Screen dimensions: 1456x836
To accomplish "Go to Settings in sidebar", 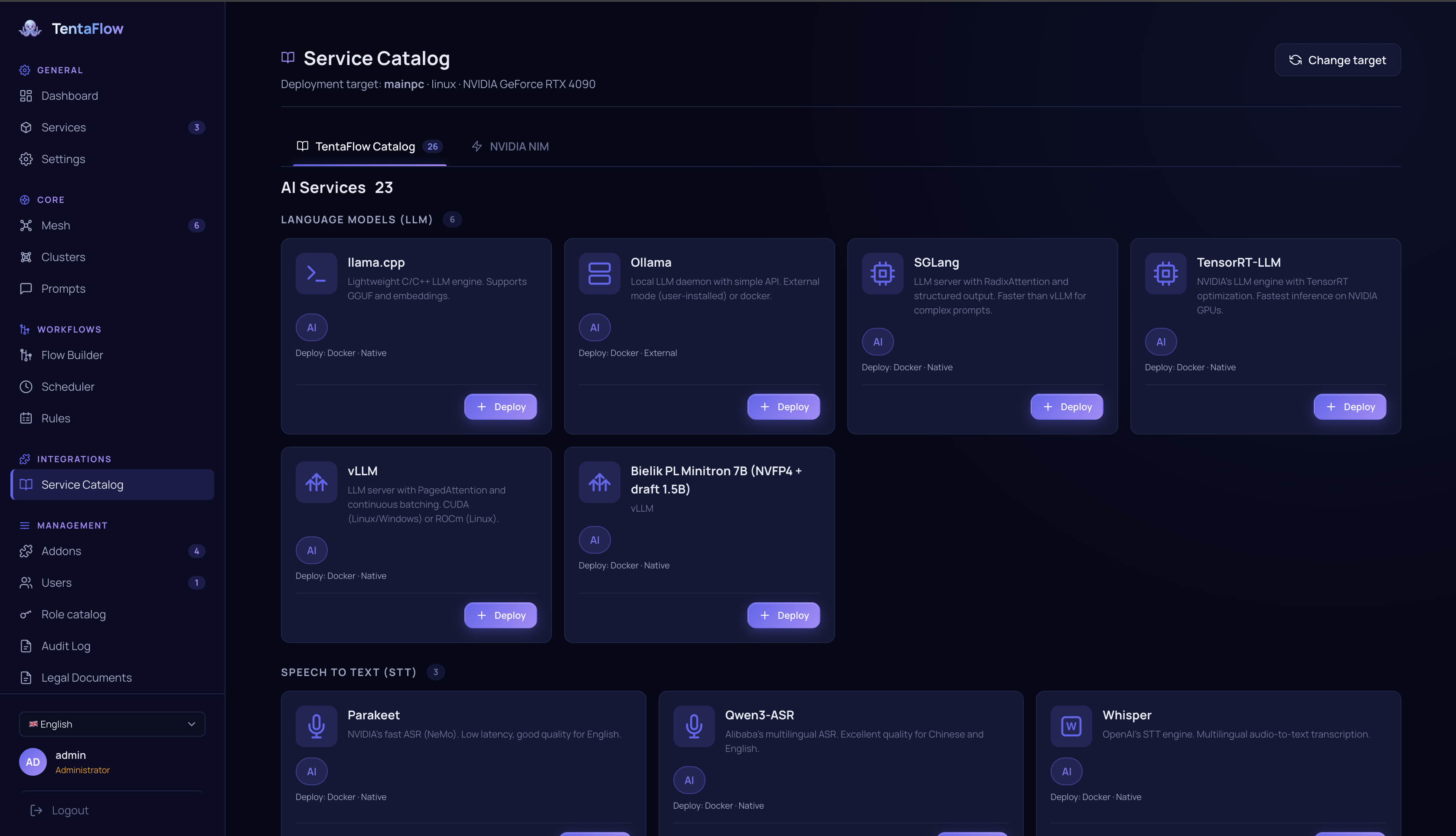I will (x=112, y=159).
